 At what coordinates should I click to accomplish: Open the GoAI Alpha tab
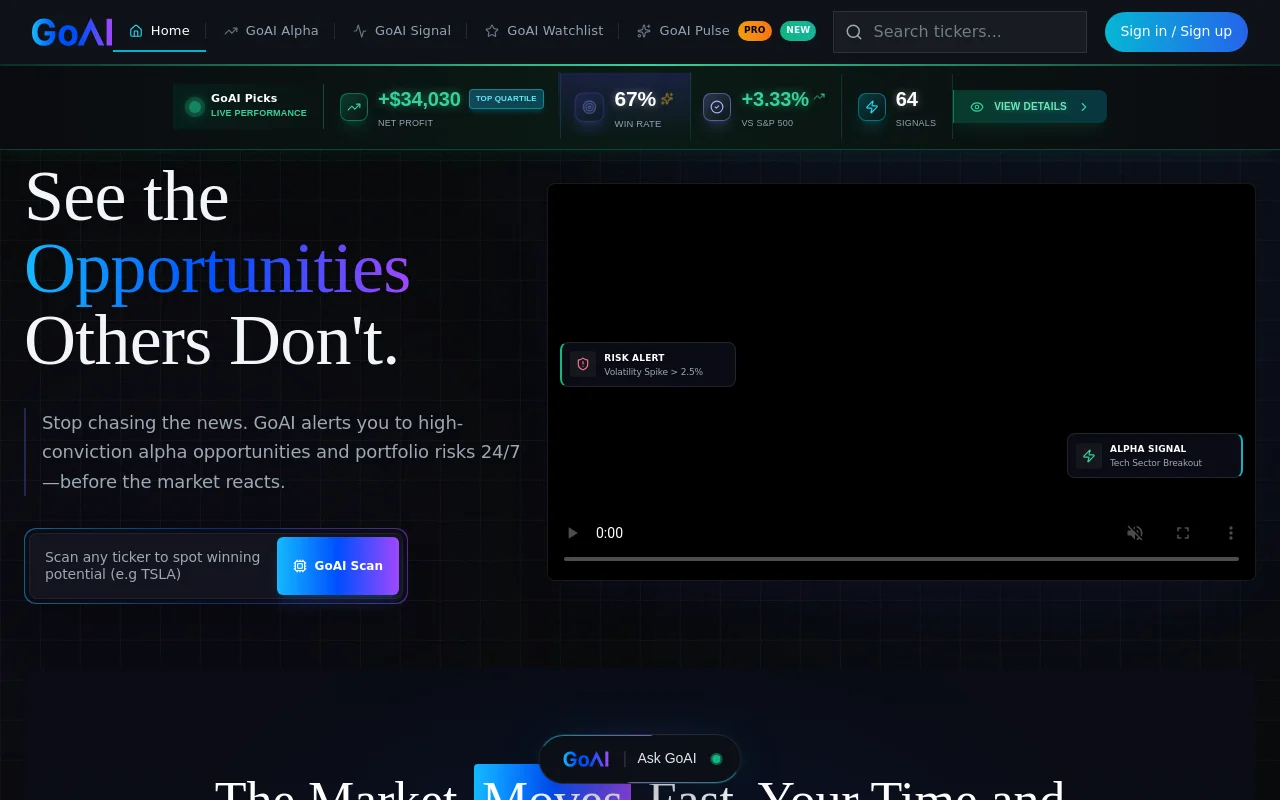[x=271, y=31]
